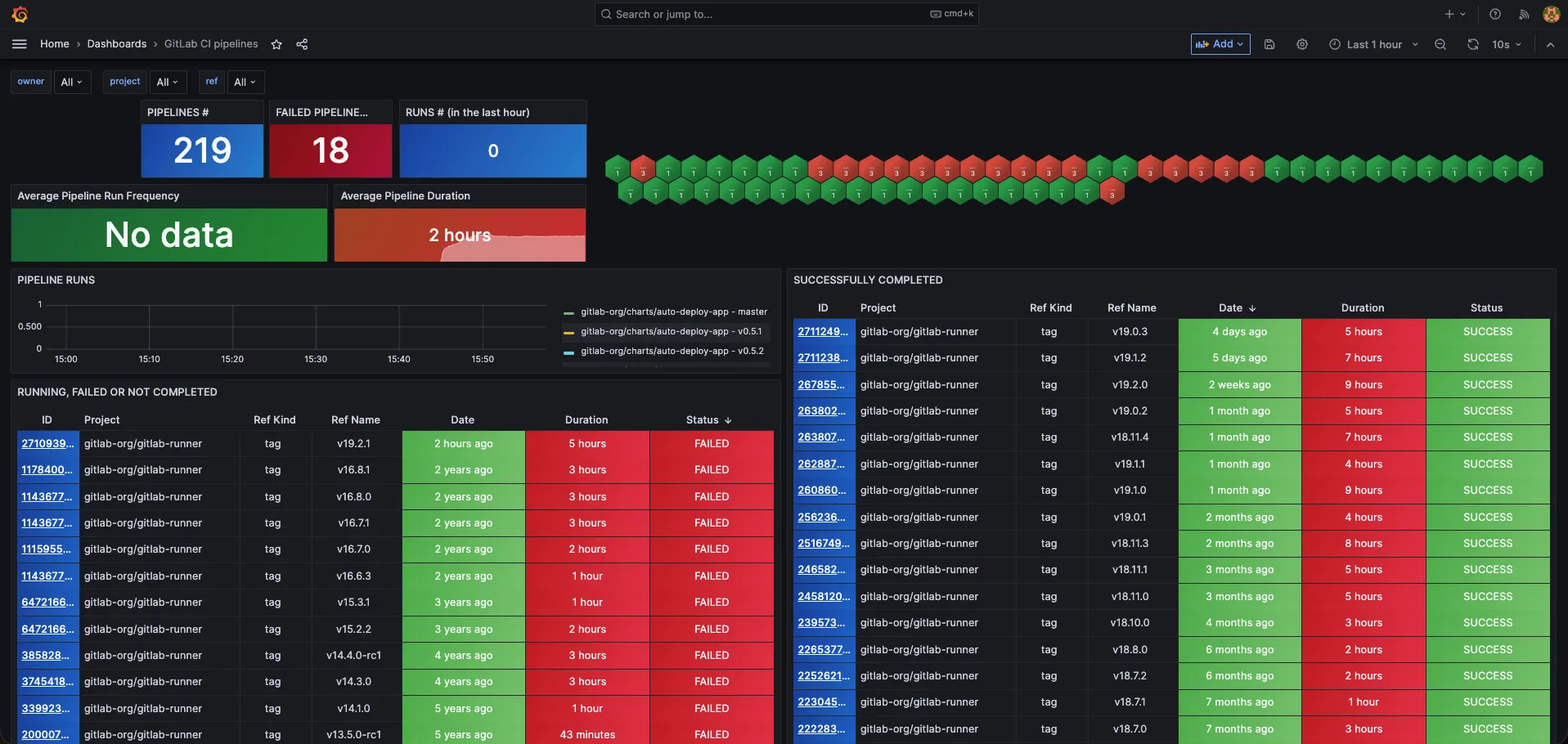The width and height of the screenshot is (1568, 744).
Task: Expand the project variable dropdown
Action: point(168,82)
